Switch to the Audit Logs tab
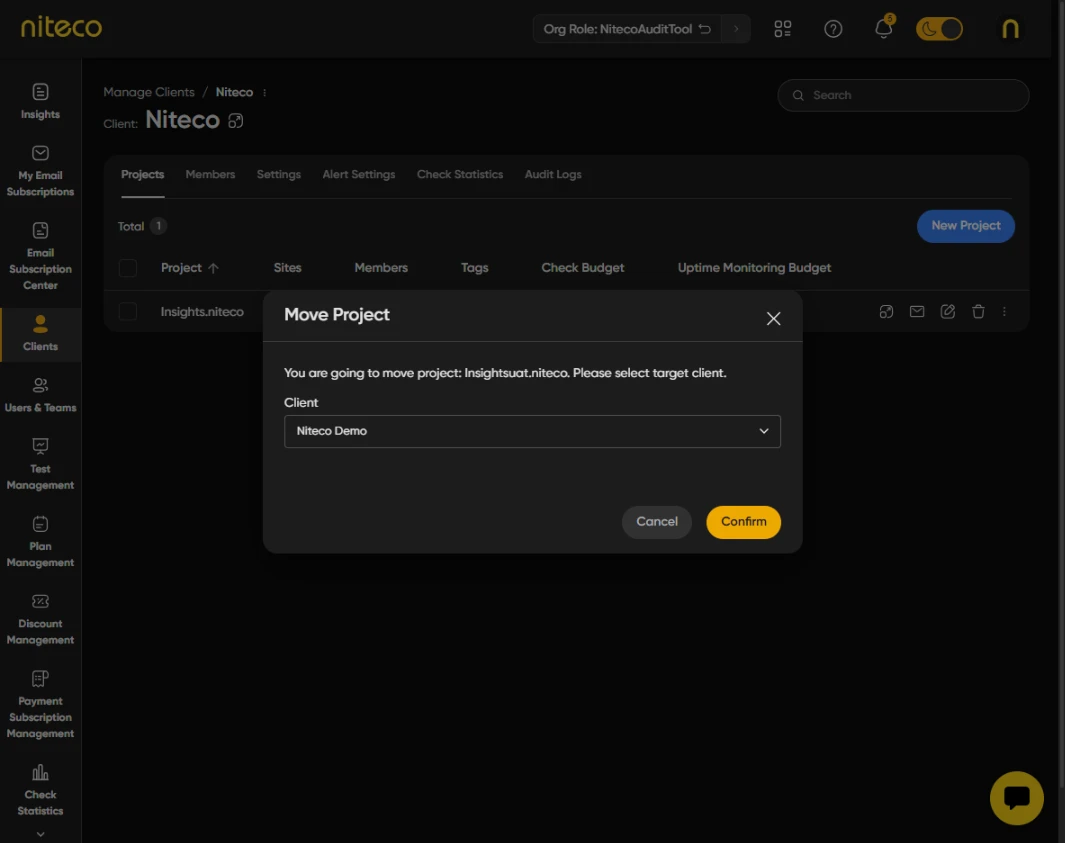Viewport: 1065px width, 843px height. pos(553,175)
